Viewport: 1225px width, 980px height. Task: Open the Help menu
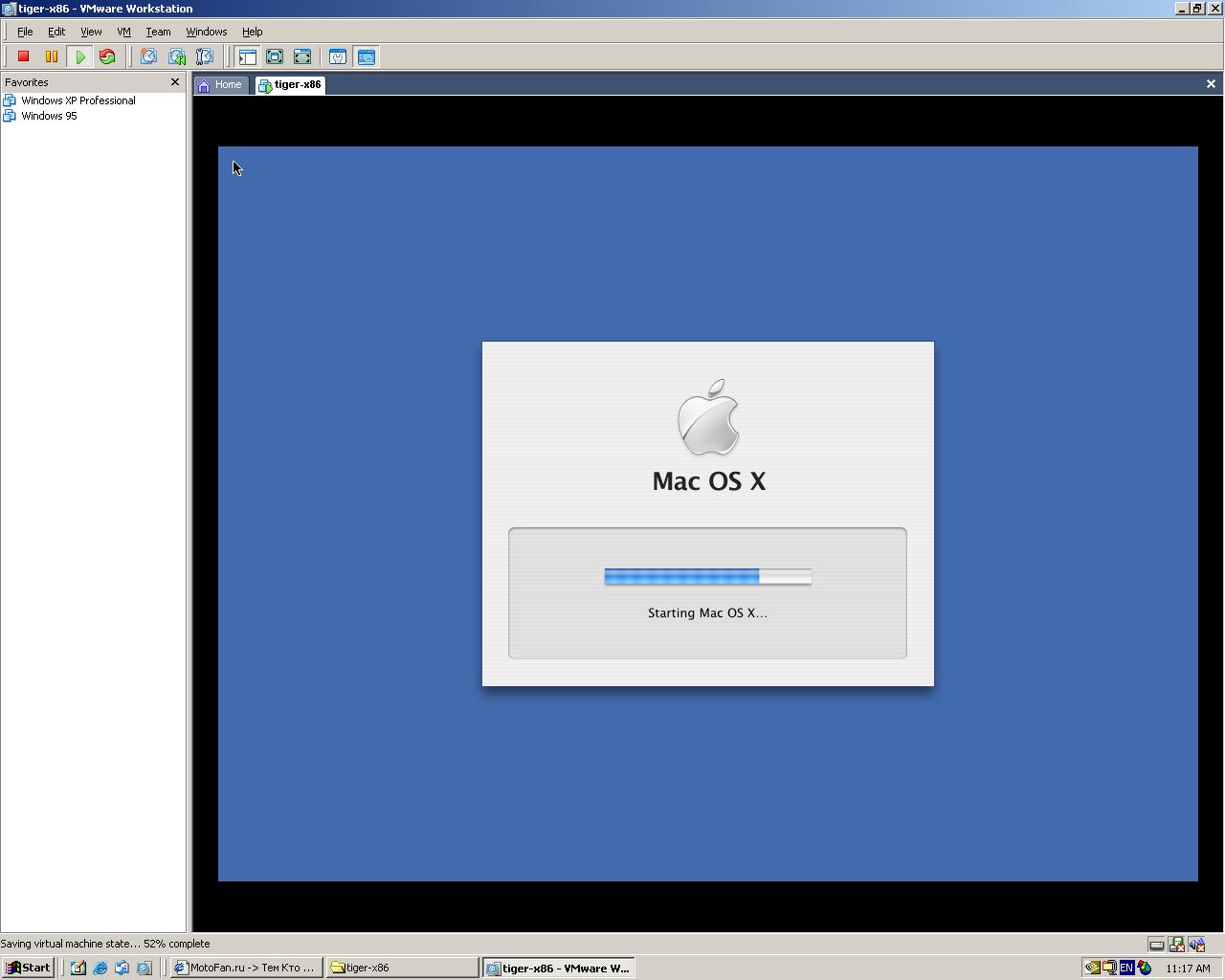(252, 32)
